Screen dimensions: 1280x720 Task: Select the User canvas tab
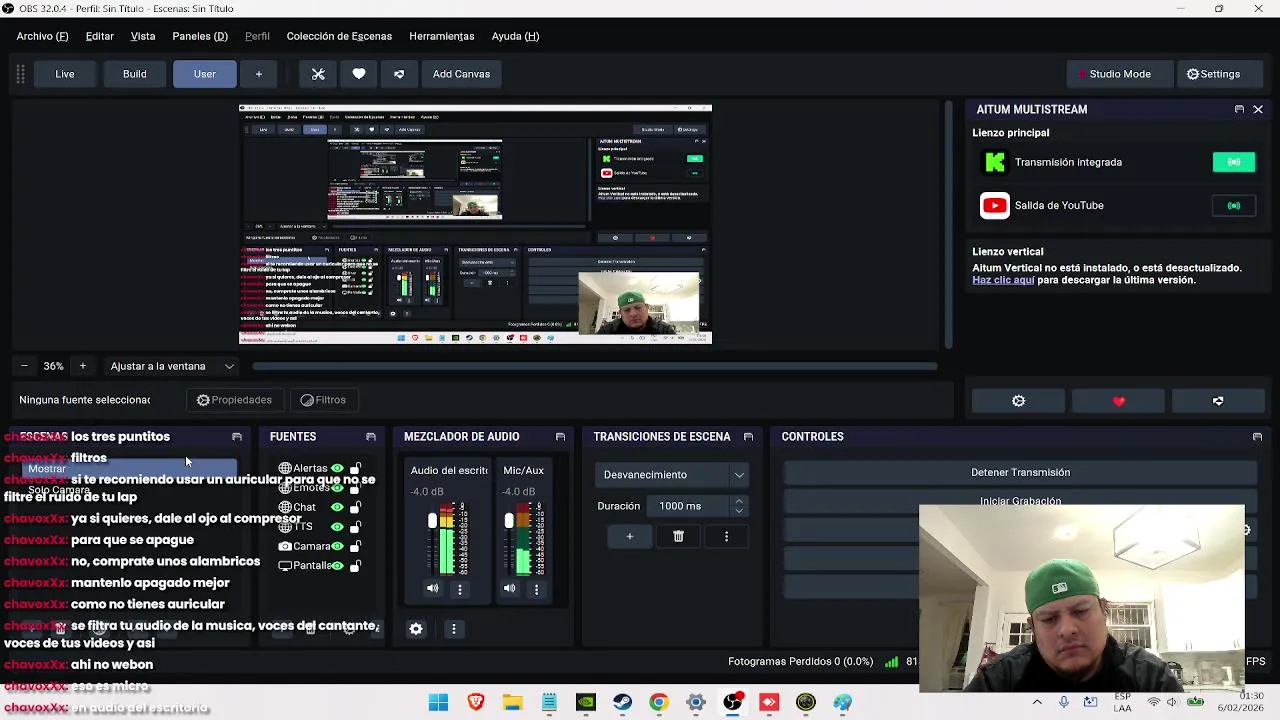click(204, 74)
